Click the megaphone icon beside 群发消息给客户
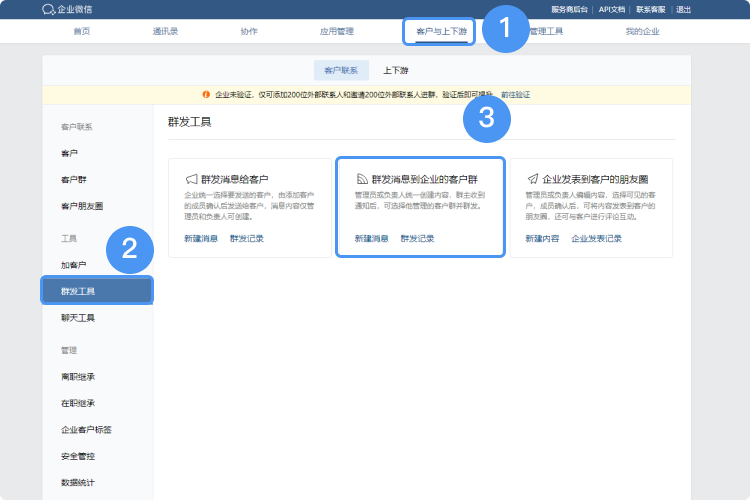The image size is (750, 500). click(x=191, y=178)
